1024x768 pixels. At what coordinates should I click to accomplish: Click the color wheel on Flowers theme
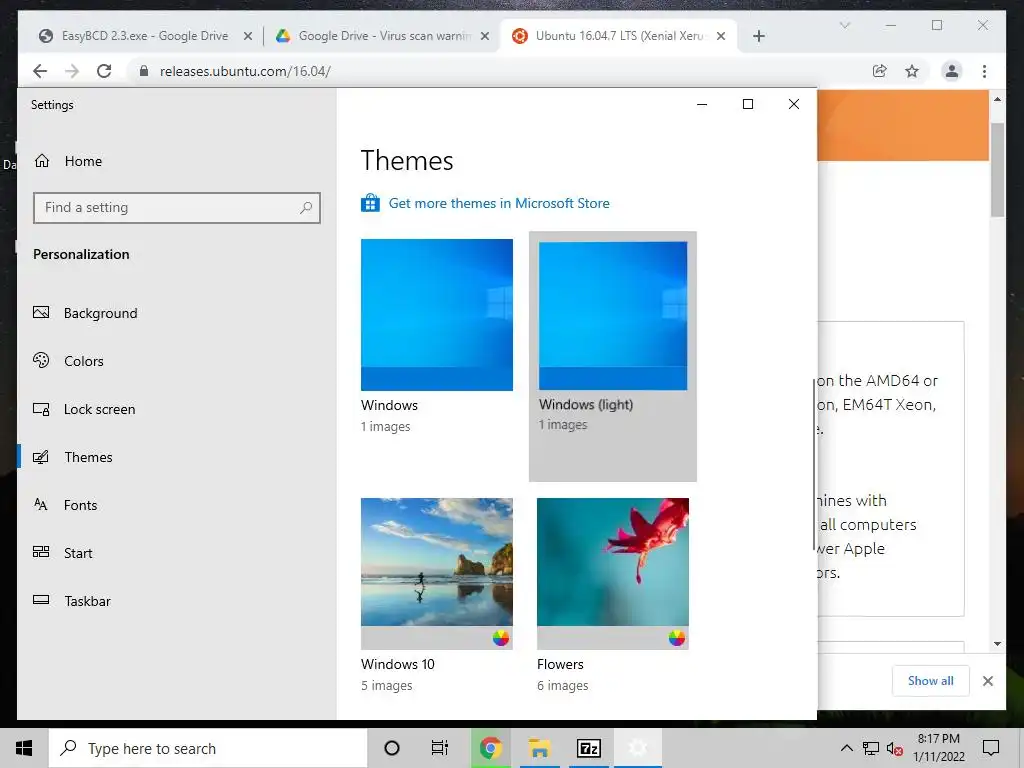tap(677, 638)
